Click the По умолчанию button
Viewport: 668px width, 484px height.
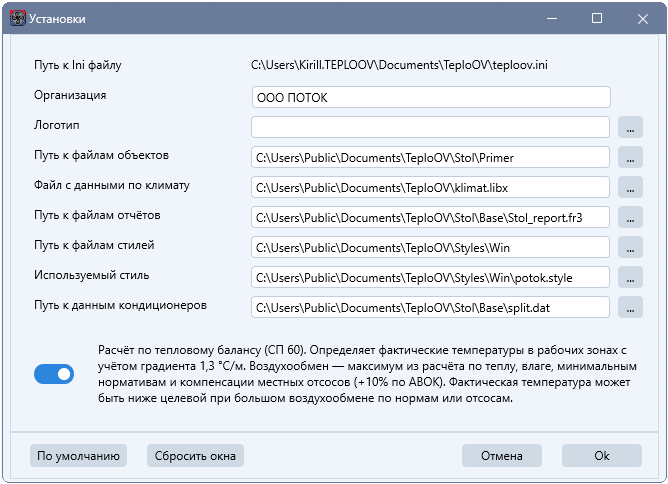78,456
